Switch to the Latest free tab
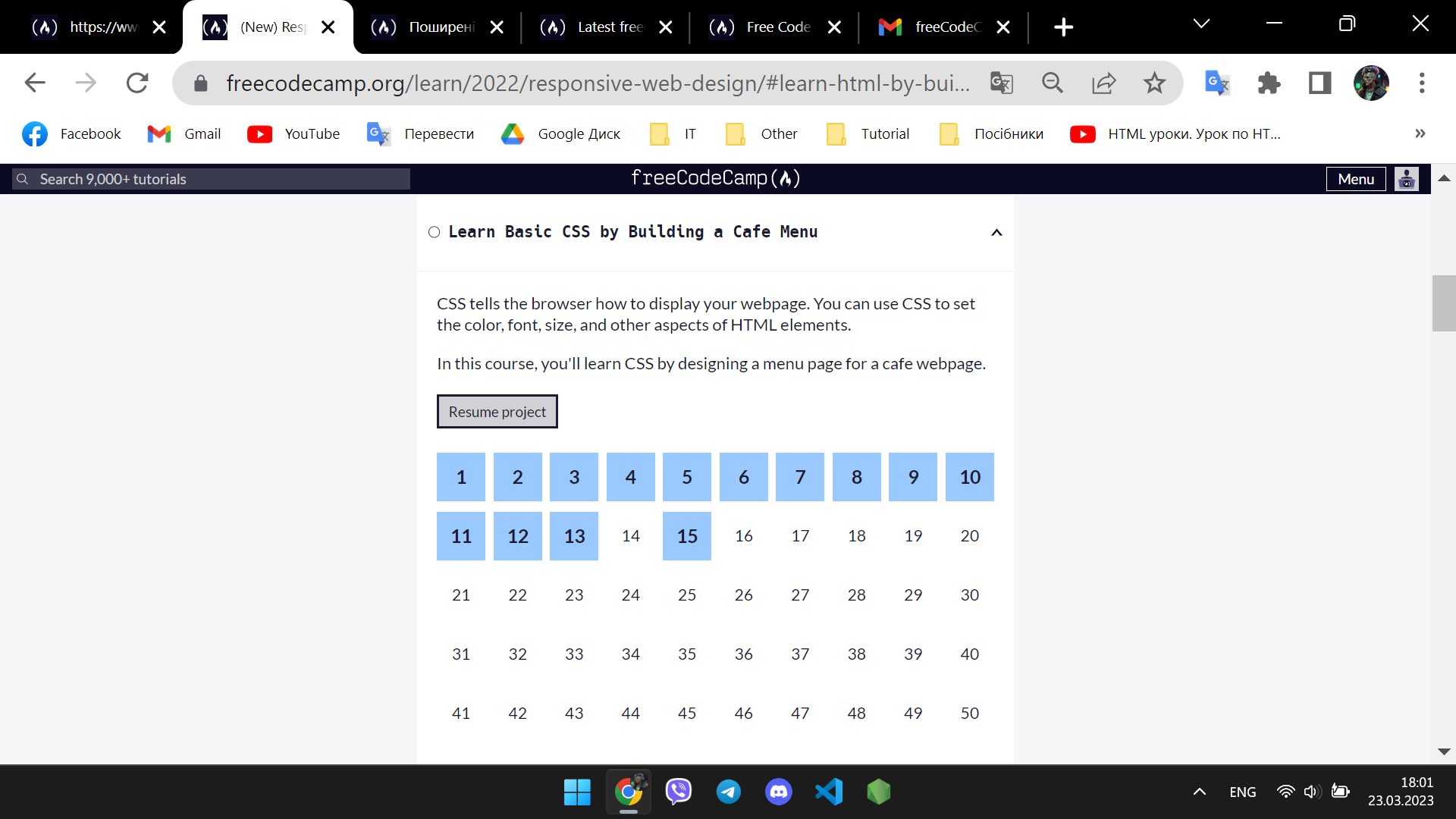This screenshot has width=1456, height=819. [599, 27]
